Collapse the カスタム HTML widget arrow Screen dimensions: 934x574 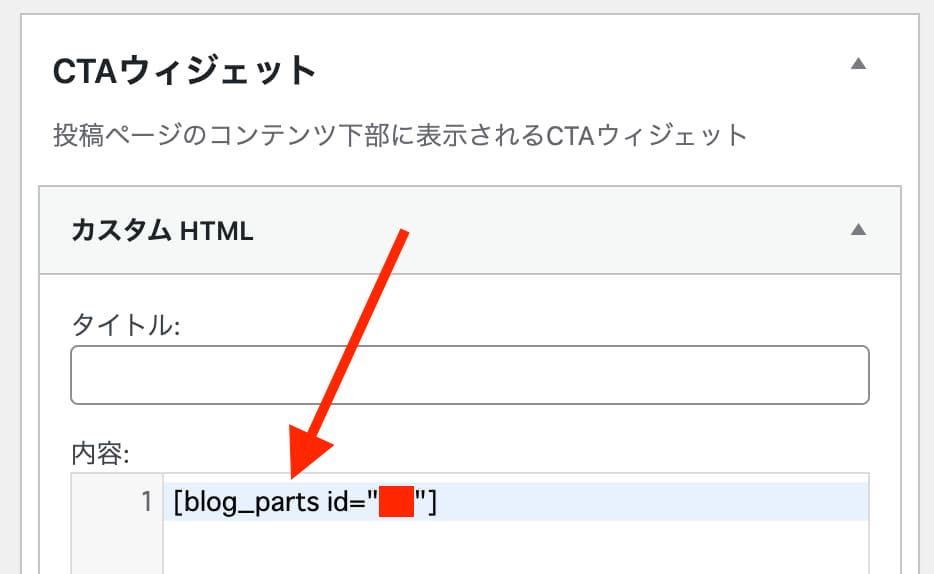click(858, 229)
